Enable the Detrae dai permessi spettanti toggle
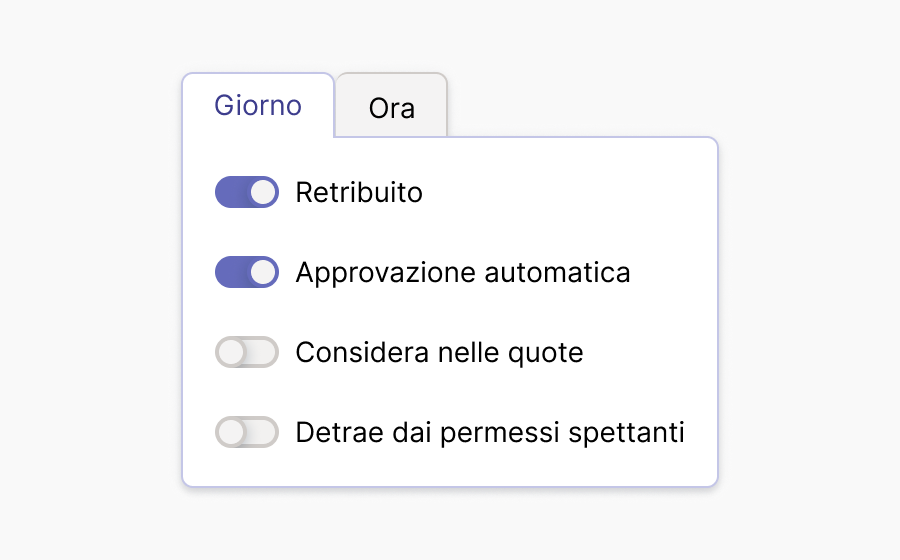 [x=247, y=432]
